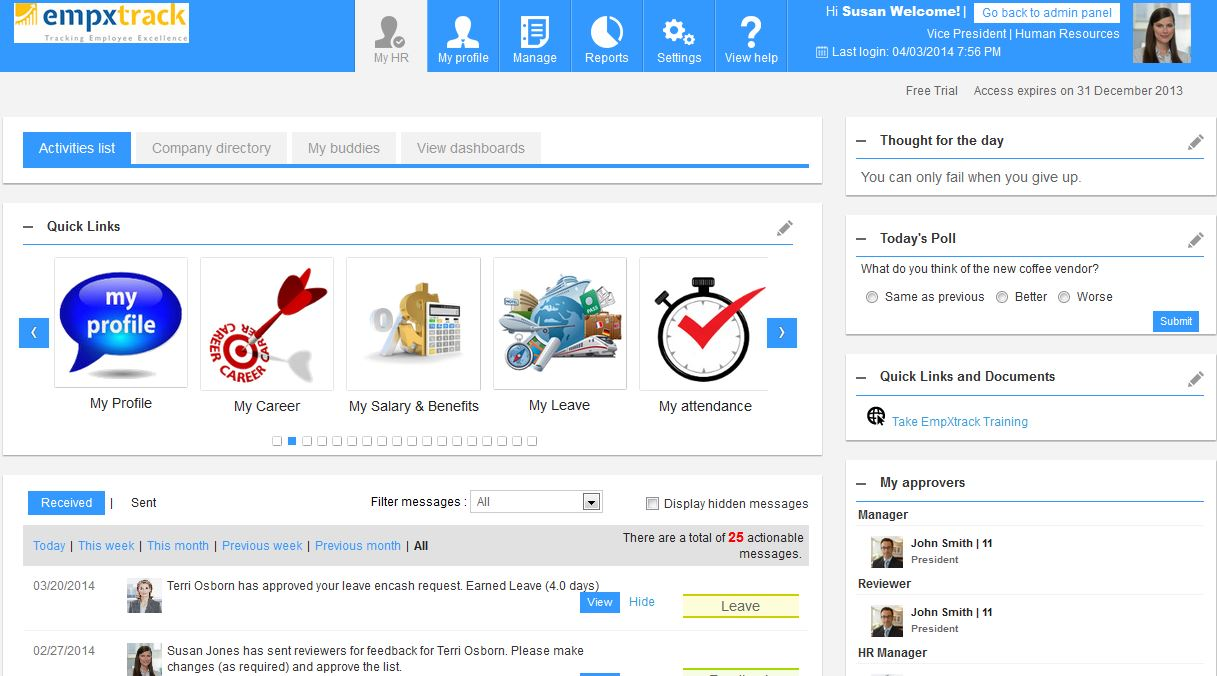The height and width of the screenshot is (676, 1217).
Task: Select the Better poll option
Action: (x=1001, y=296)
